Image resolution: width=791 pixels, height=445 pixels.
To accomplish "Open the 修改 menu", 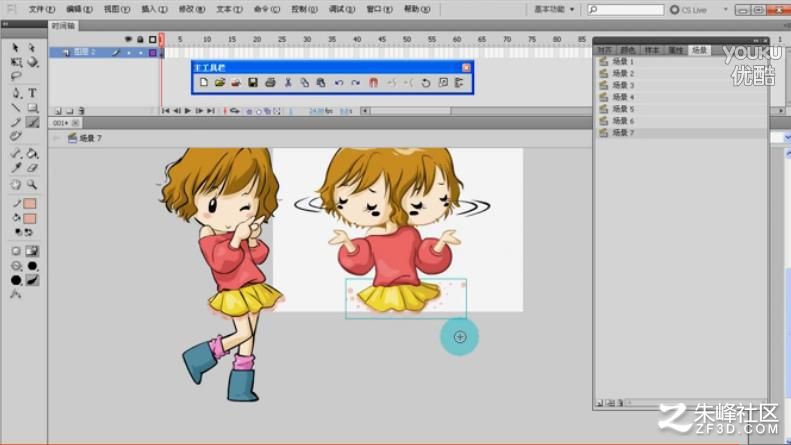I will coord(192,9).
